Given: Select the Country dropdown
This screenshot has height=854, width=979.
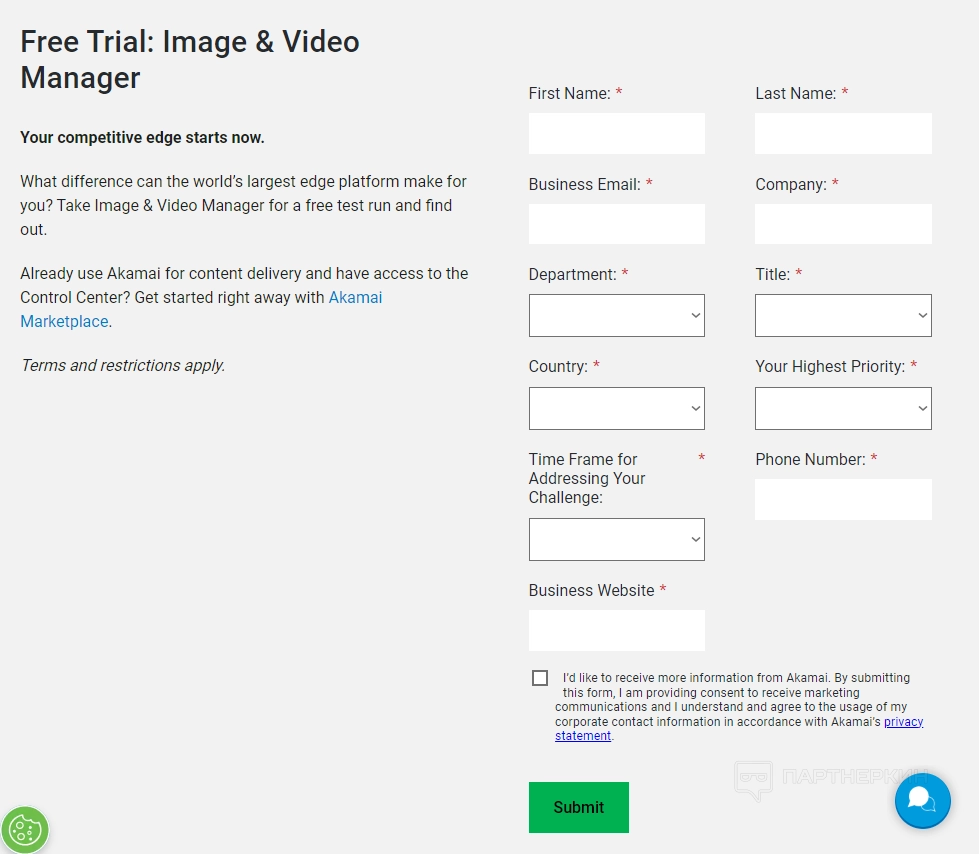Looking at the screenshot, I should click(x=616, y=408).
